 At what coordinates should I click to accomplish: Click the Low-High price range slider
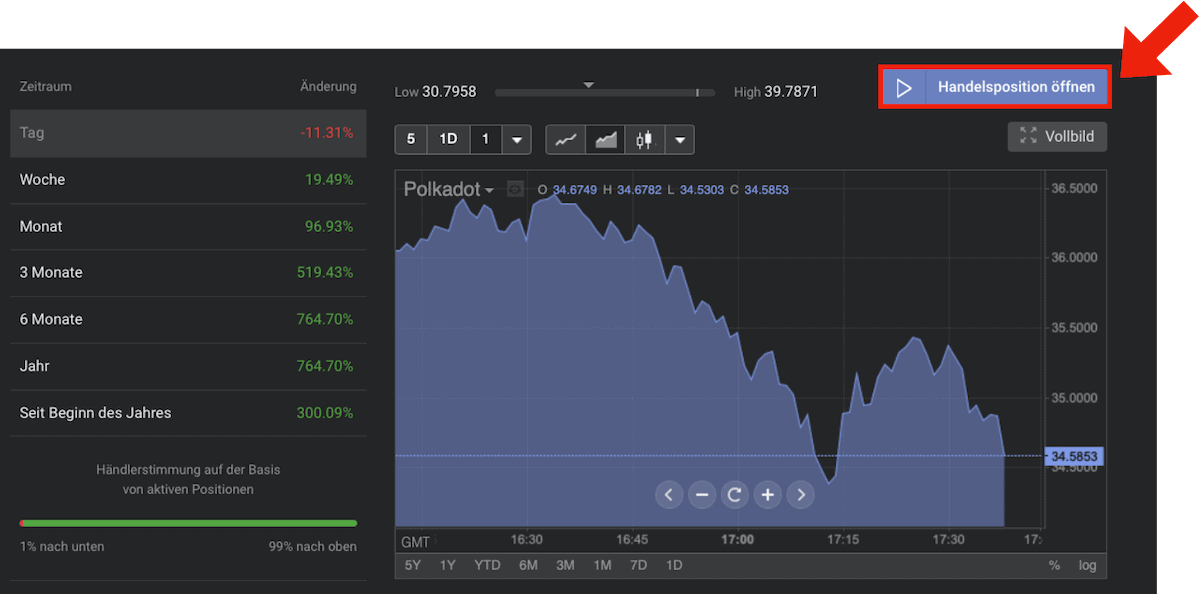coord(604,92)
